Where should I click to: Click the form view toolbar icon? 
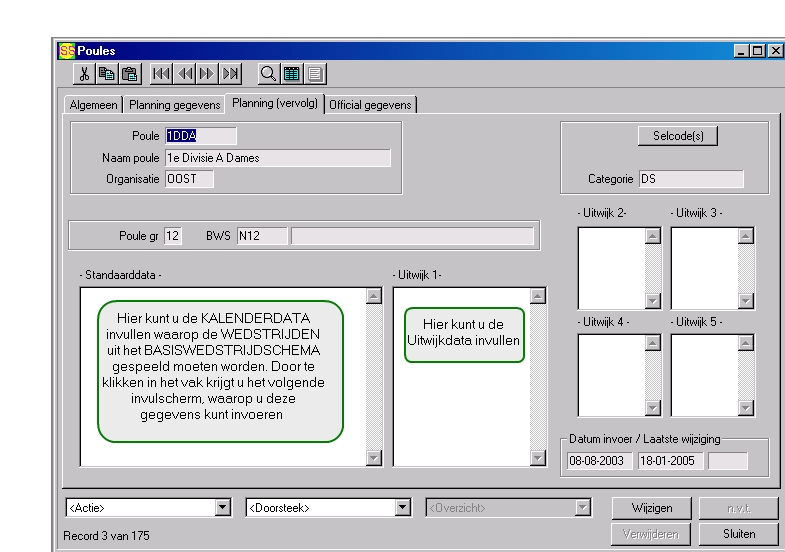click(x=314, y=73)
